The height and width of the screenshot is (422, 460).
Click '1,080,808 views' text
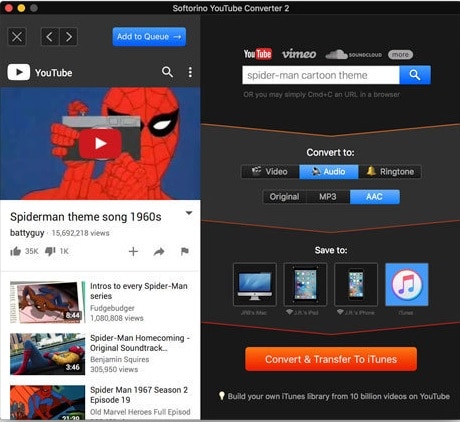tap(117, 318)
